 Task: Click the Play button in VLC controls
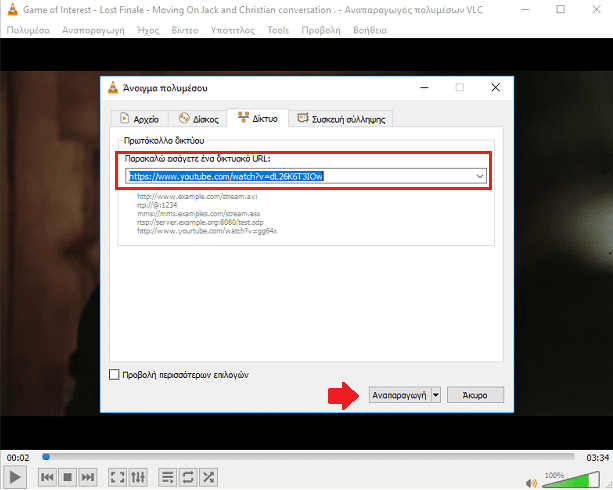click(15, 477)
